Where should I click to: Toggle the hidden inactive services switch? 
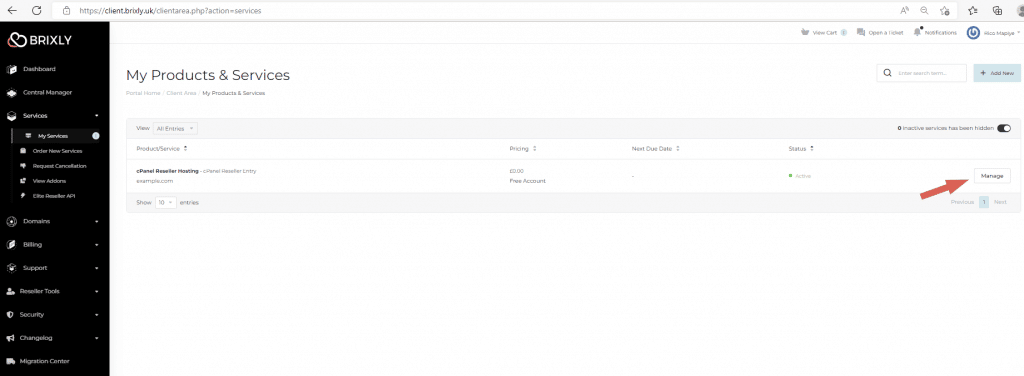click(x=1004, y=129)
